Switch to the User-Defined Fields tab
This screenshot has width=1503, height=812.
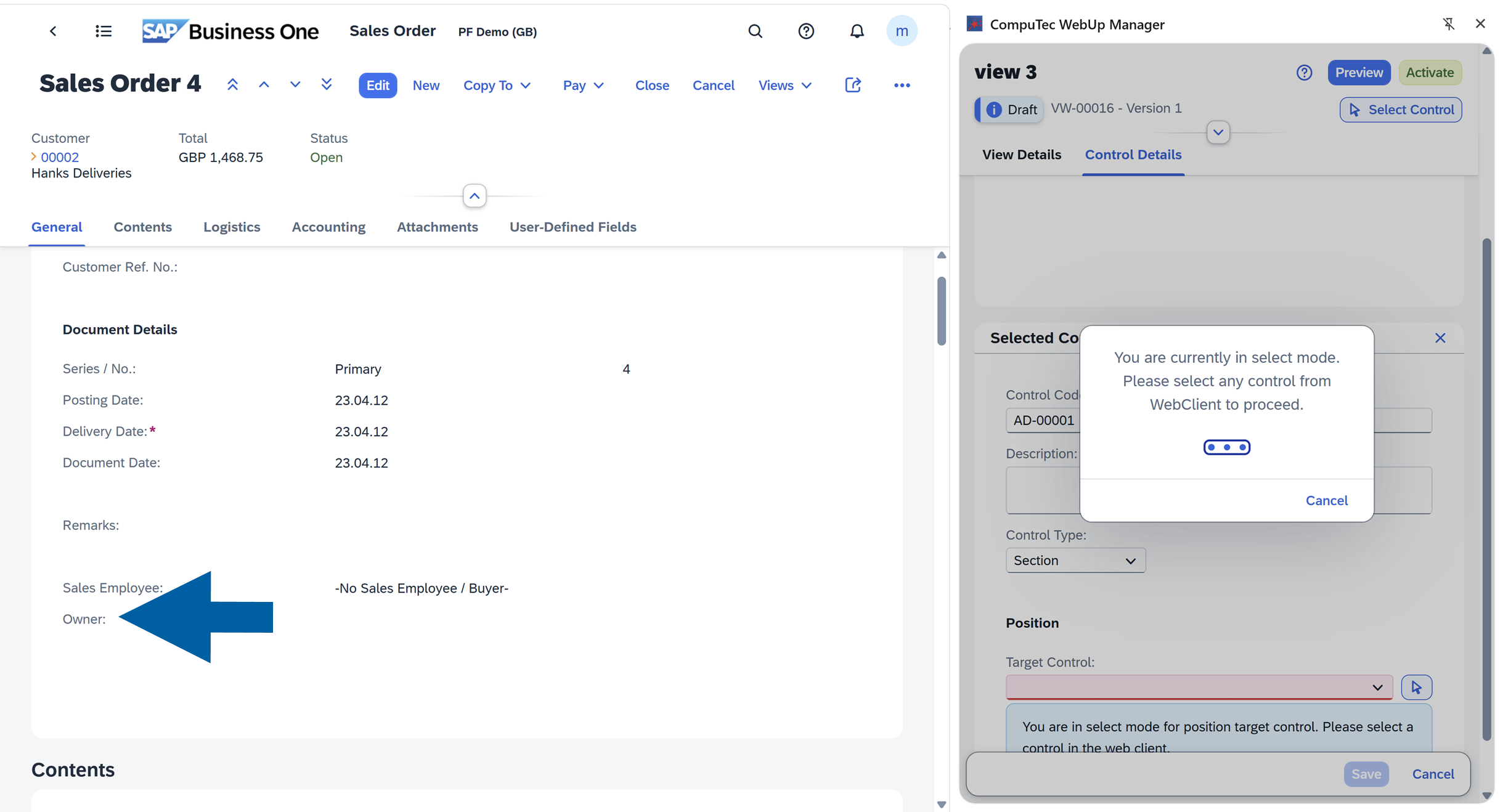coord(572,227)
